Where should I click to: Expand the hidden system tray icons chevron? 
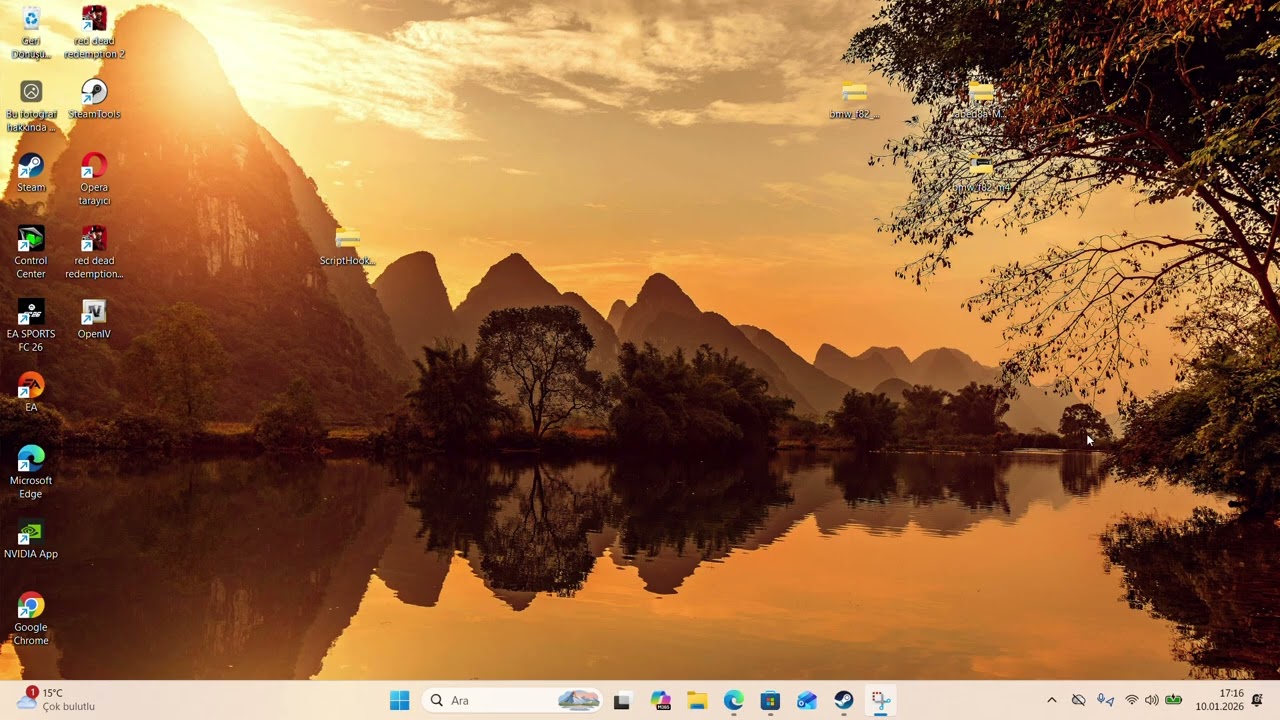click(1051, 700)
